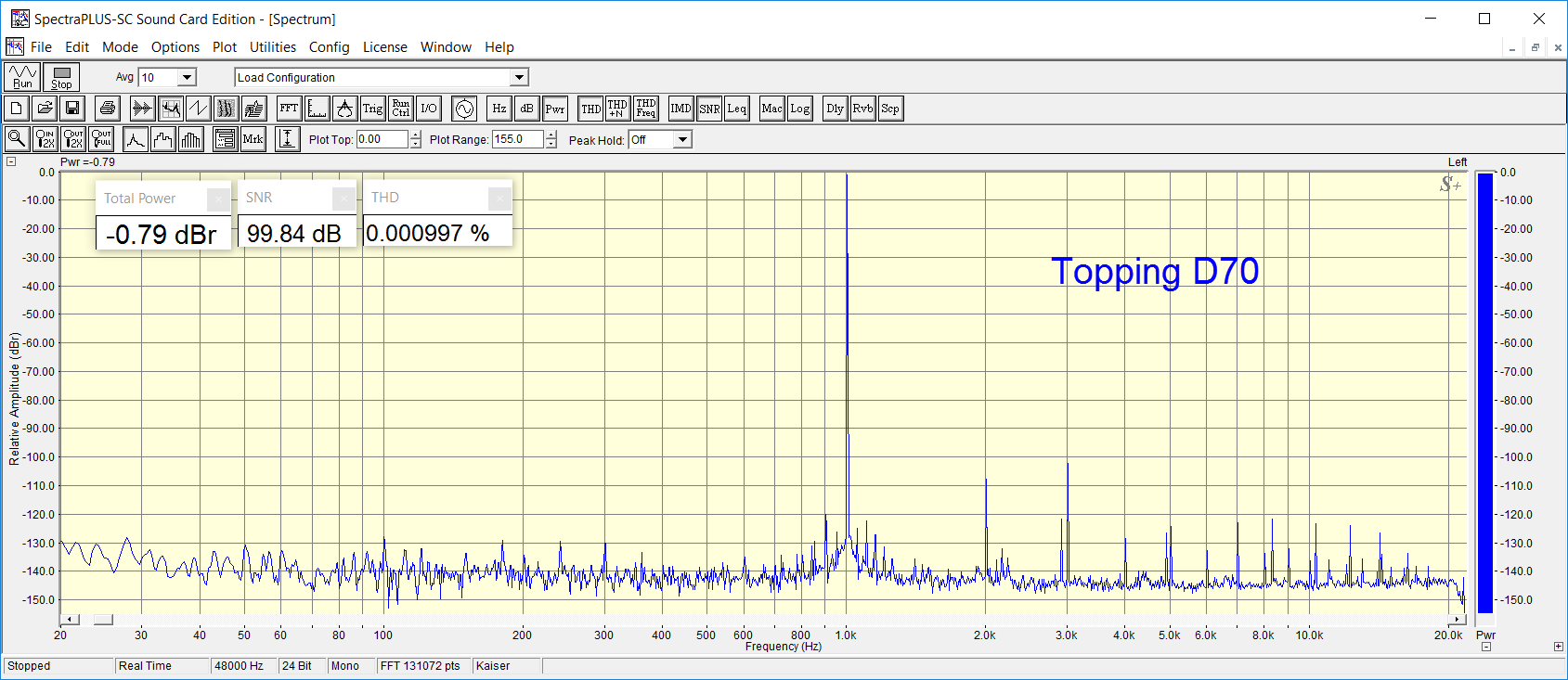Toggle the SNR measurement display
Screen dimensions: 1568x680
point(709,109)
